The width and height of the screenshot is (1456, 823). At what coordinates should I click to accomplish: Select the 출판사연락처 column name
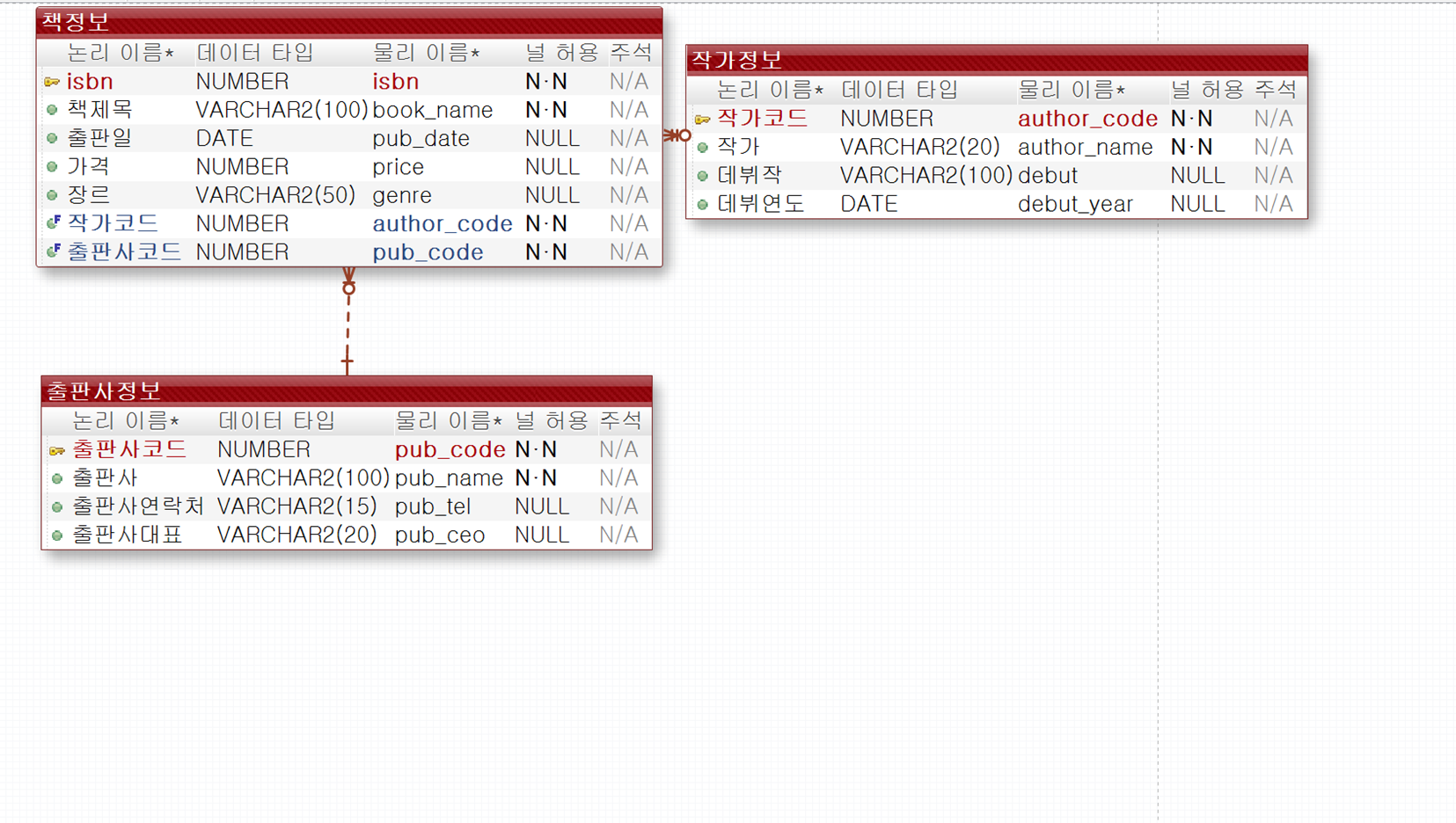(x=138, y=506)
